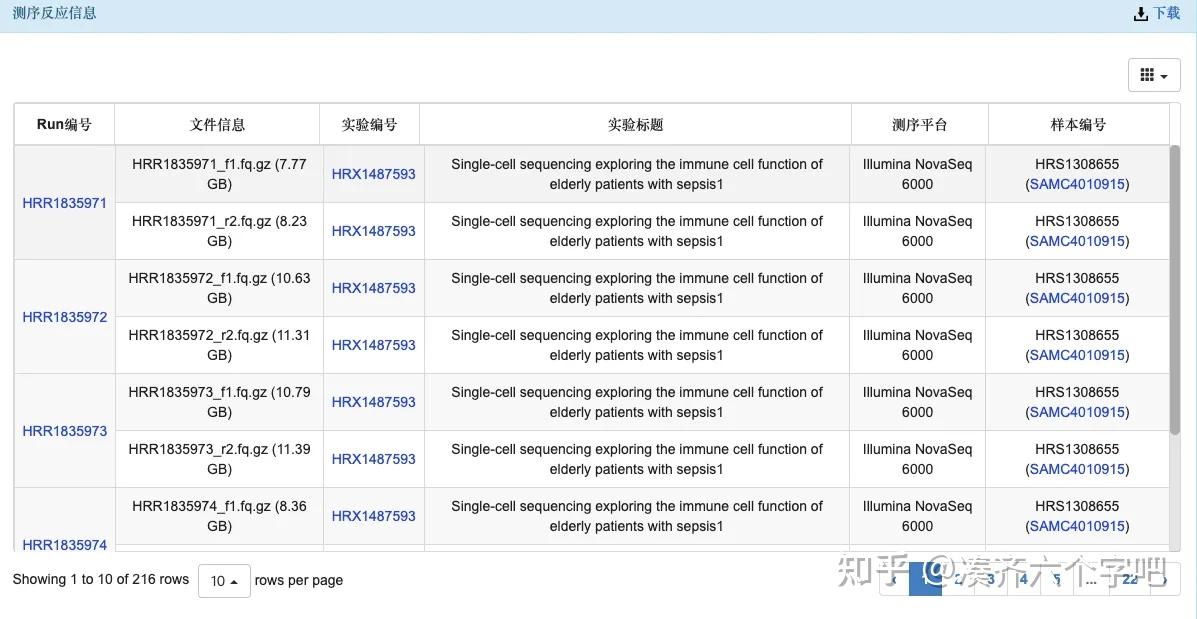This screenshot has height=619, width=1197.
Task: Open sample SAMC4010915 from the first row
Action: pos(1078,183)
